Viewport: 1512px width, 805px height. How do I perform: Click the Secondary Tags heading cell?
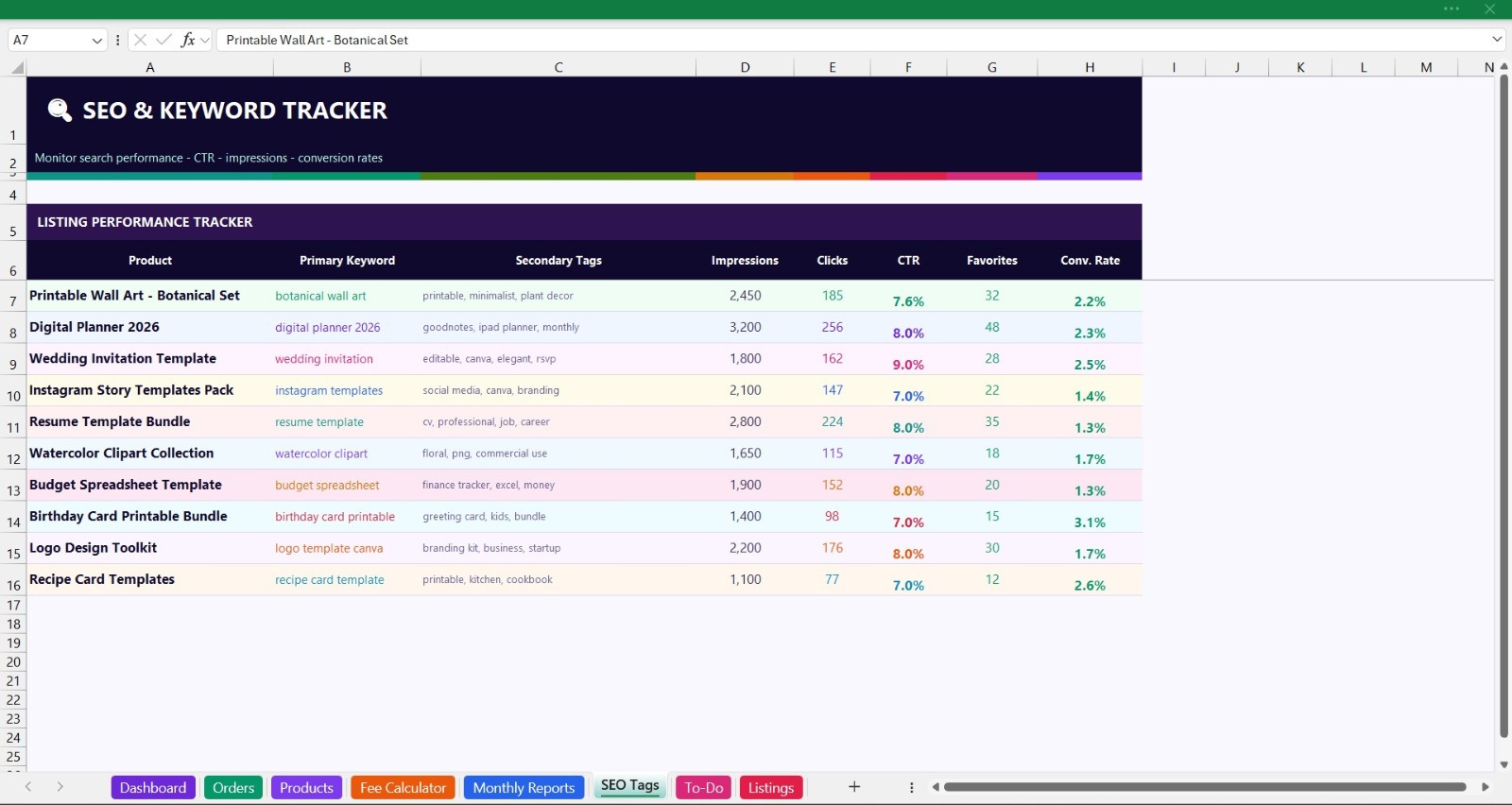(x=558, y=261)
